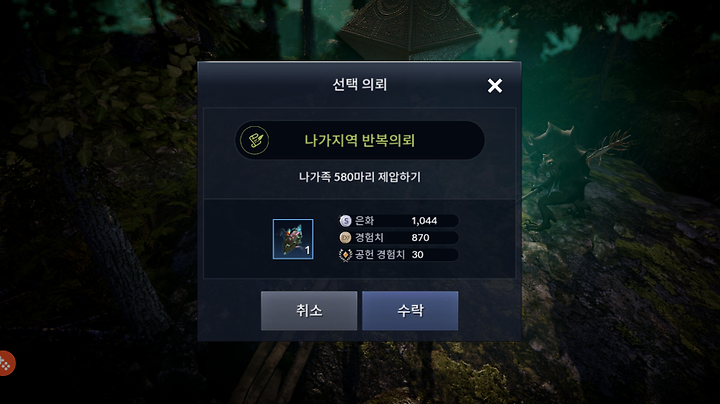
Task: Click the 선택 의뢰 dialog title
Action: pos(360,84)
